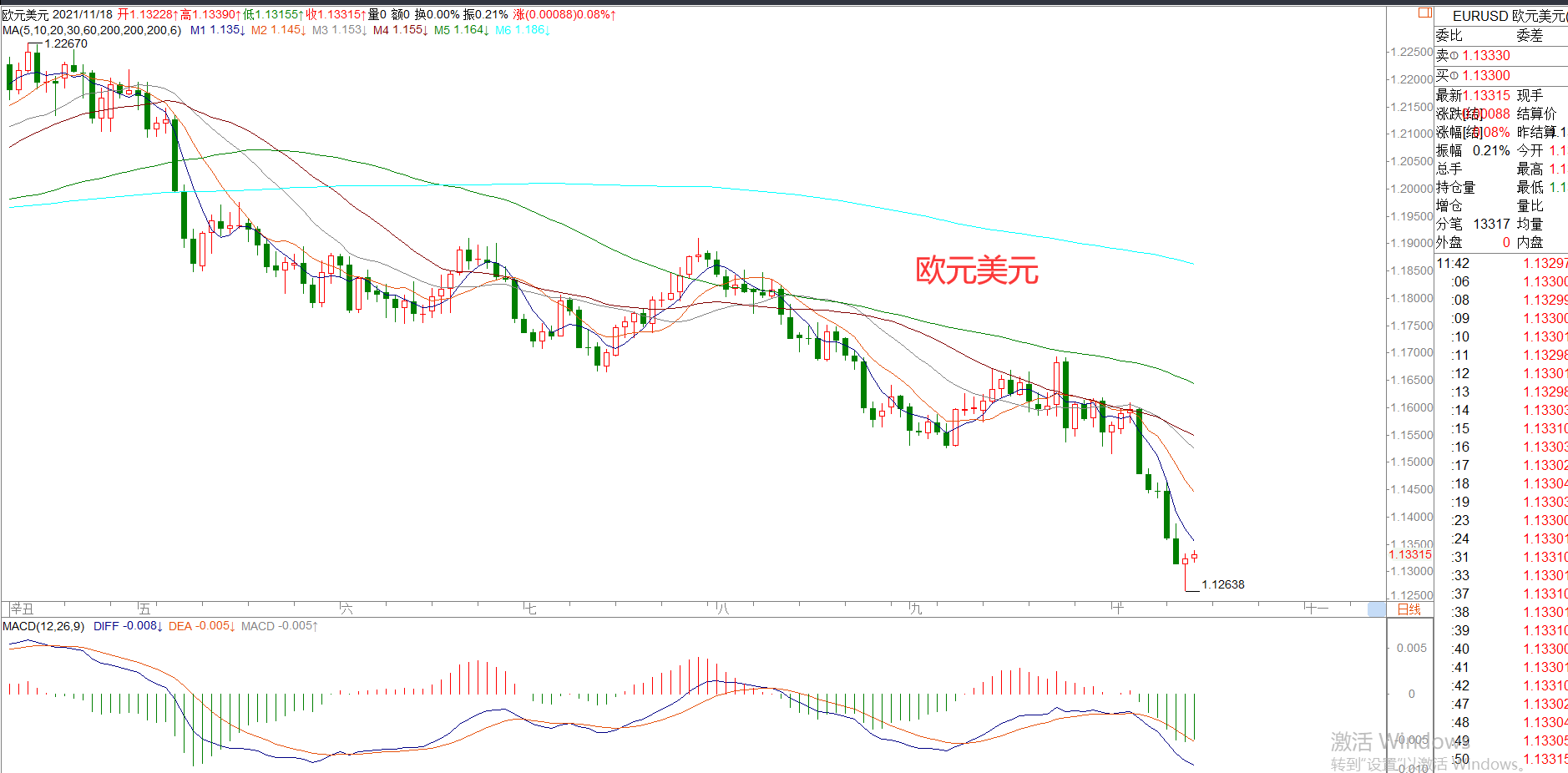Click the 持仓量 field label

1455,188
